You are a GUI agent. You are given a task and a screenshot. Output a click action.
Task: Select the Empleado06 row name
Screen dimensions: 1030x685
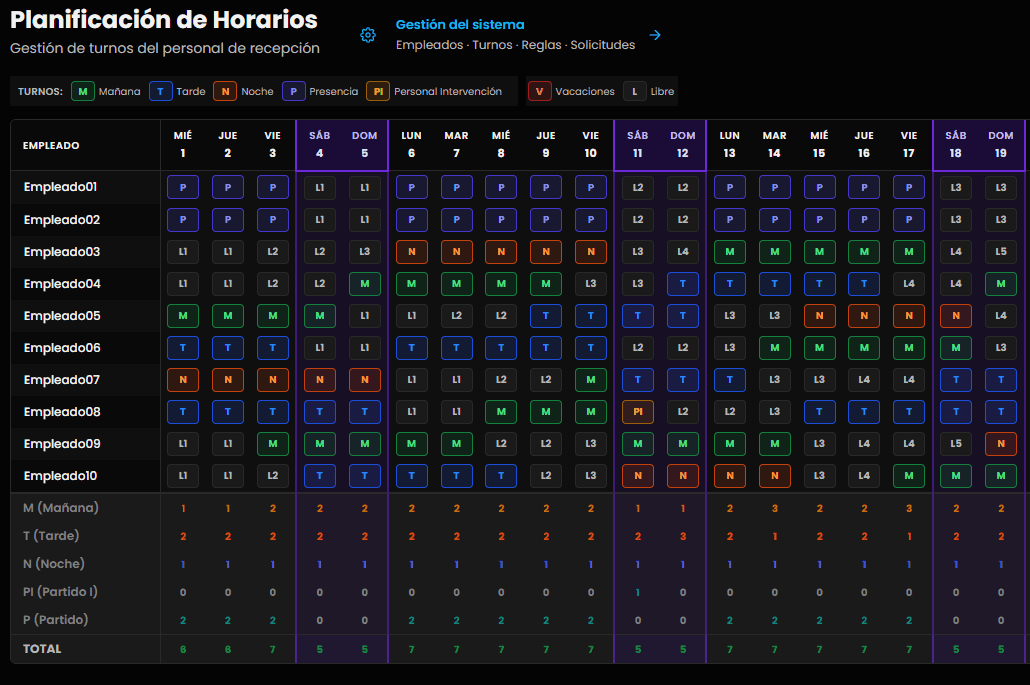click(x=62, y=347)
